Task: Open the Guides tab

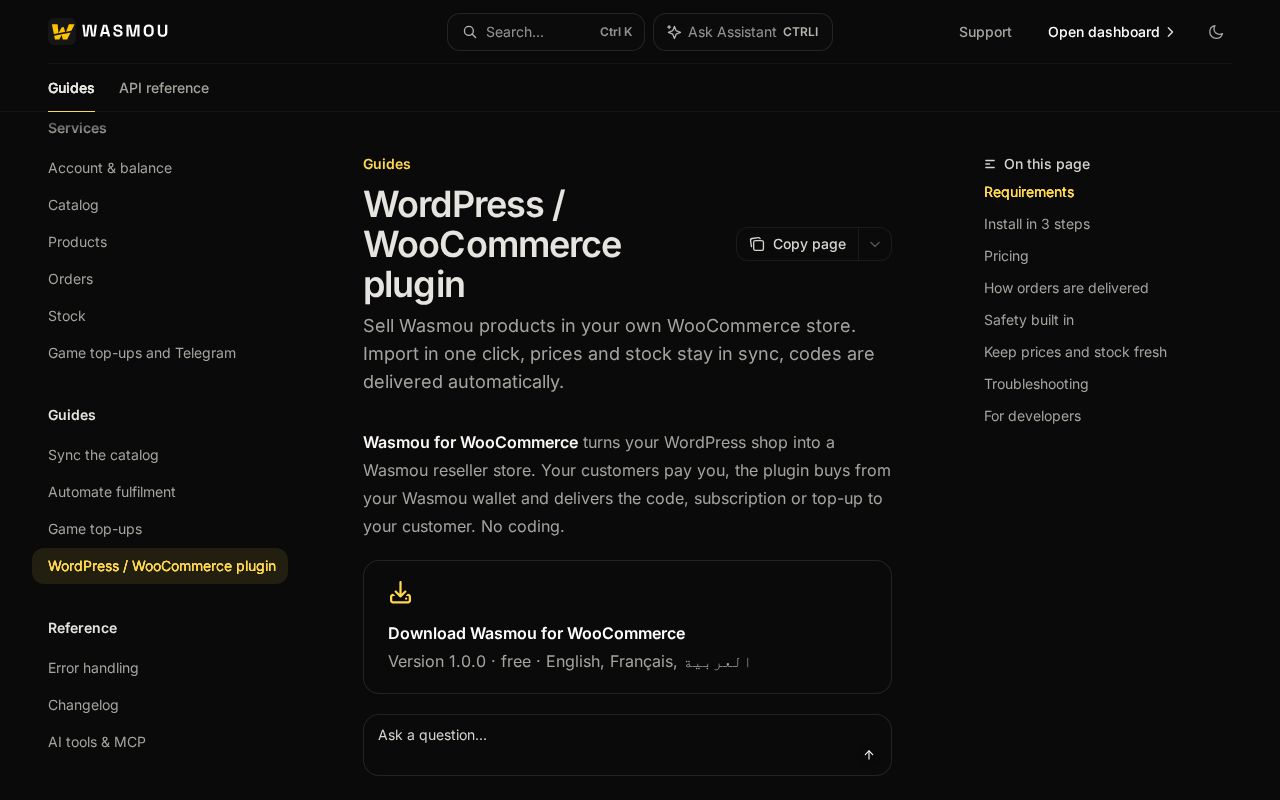Action: pyautogui.click(x=71, y=88)
